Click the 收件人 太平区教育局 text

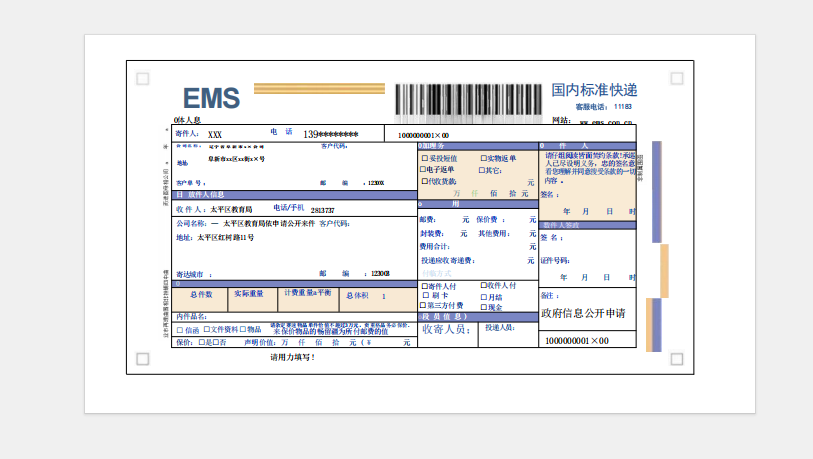214,210
